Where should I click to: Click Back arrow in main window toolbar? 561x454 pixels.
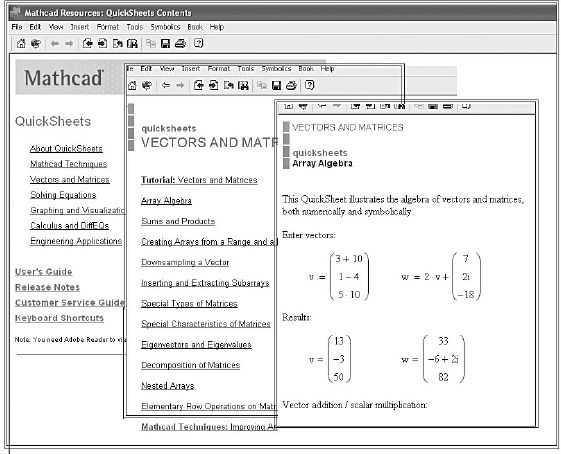(55, 44)
